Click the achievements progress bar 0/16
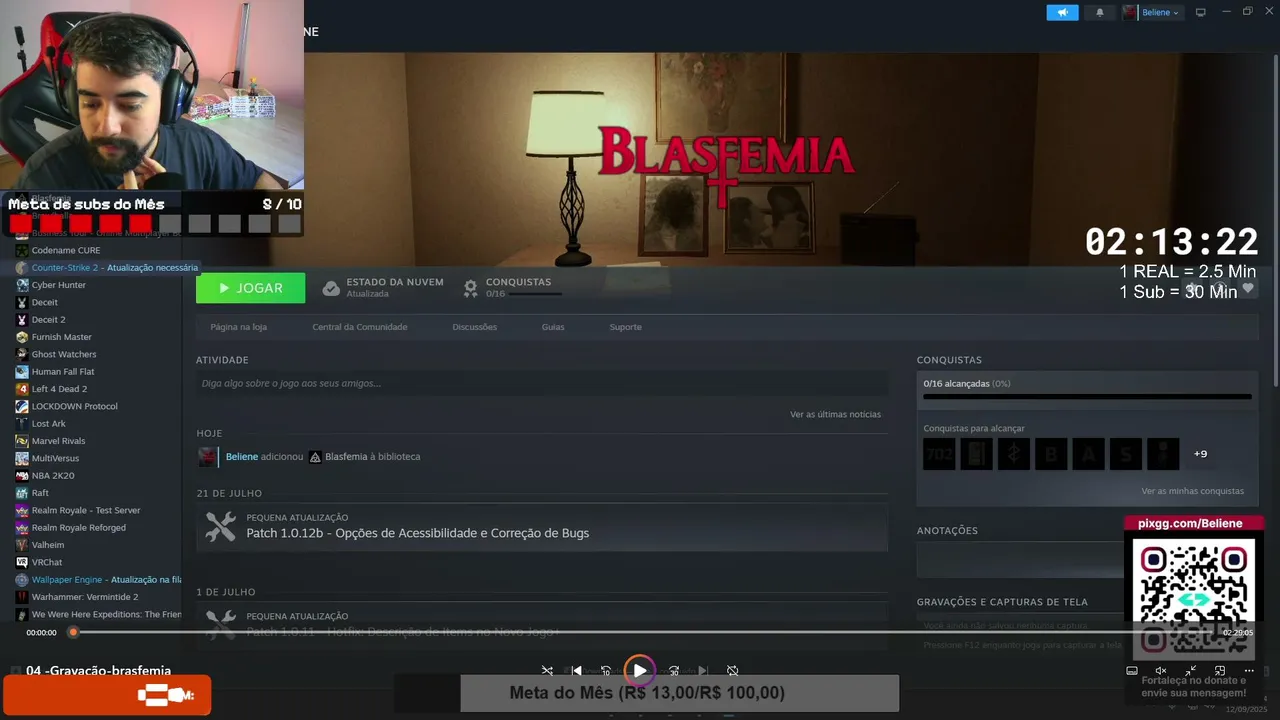 tap(1087, 397)
